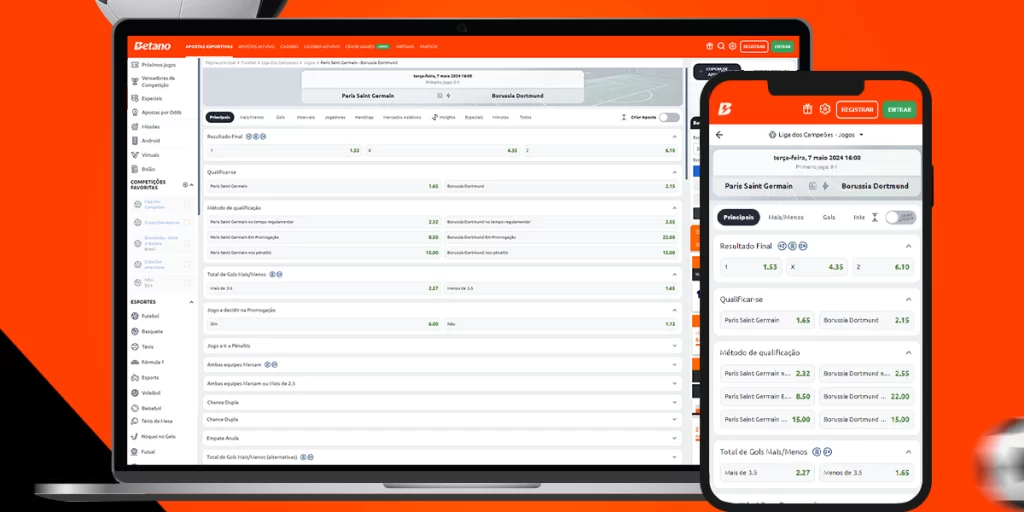The height and width of the screenshot is (512, 1024).
Task: Open Liga dos Campeões - Jogos dropdown on phone
Action: tap(816, 135)
